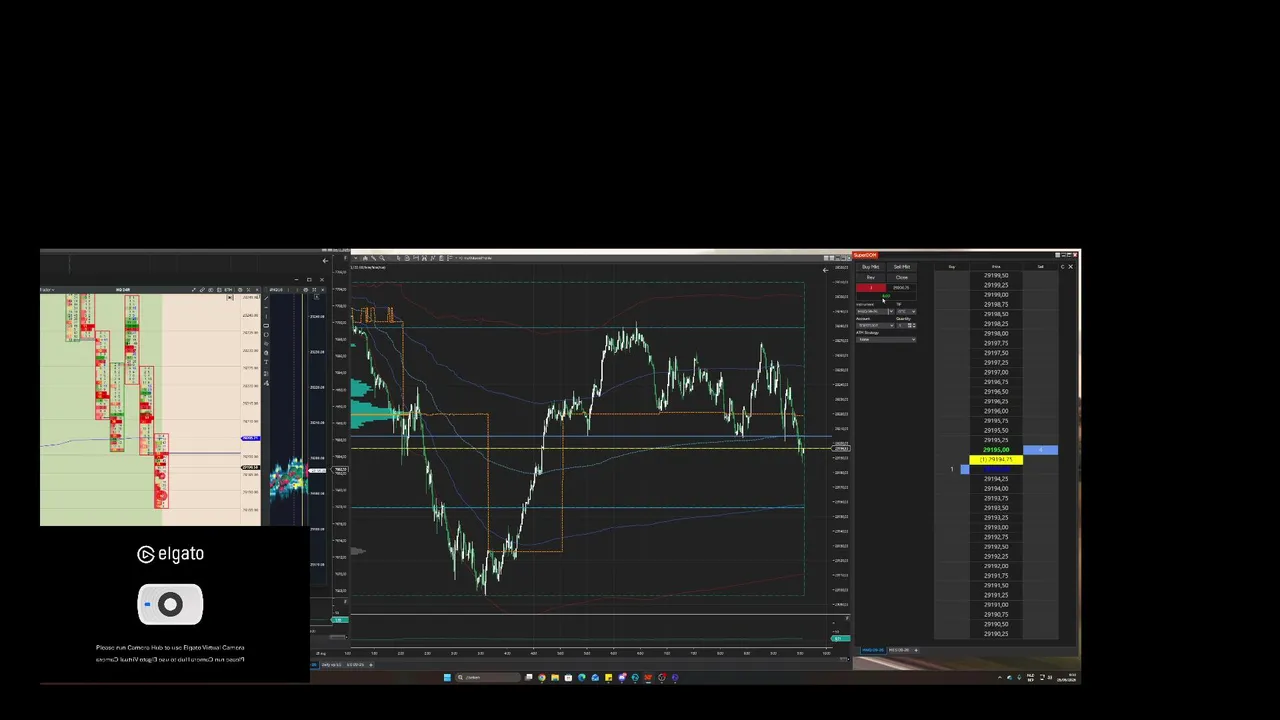Click price row 29196,00 in SuperDOM
The width and height of the screenshot is (1280, 720).
point(996,411)
